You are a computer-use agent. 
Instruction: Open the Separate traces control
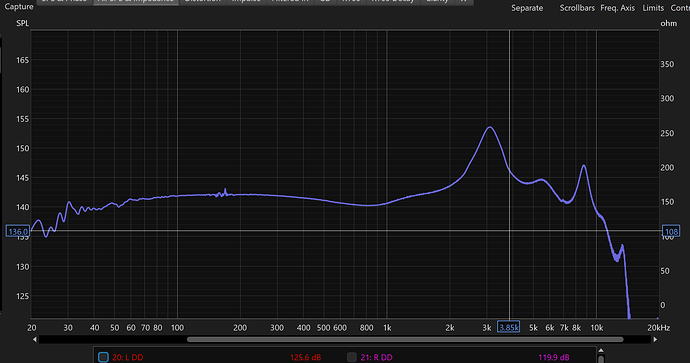point(527,8)
